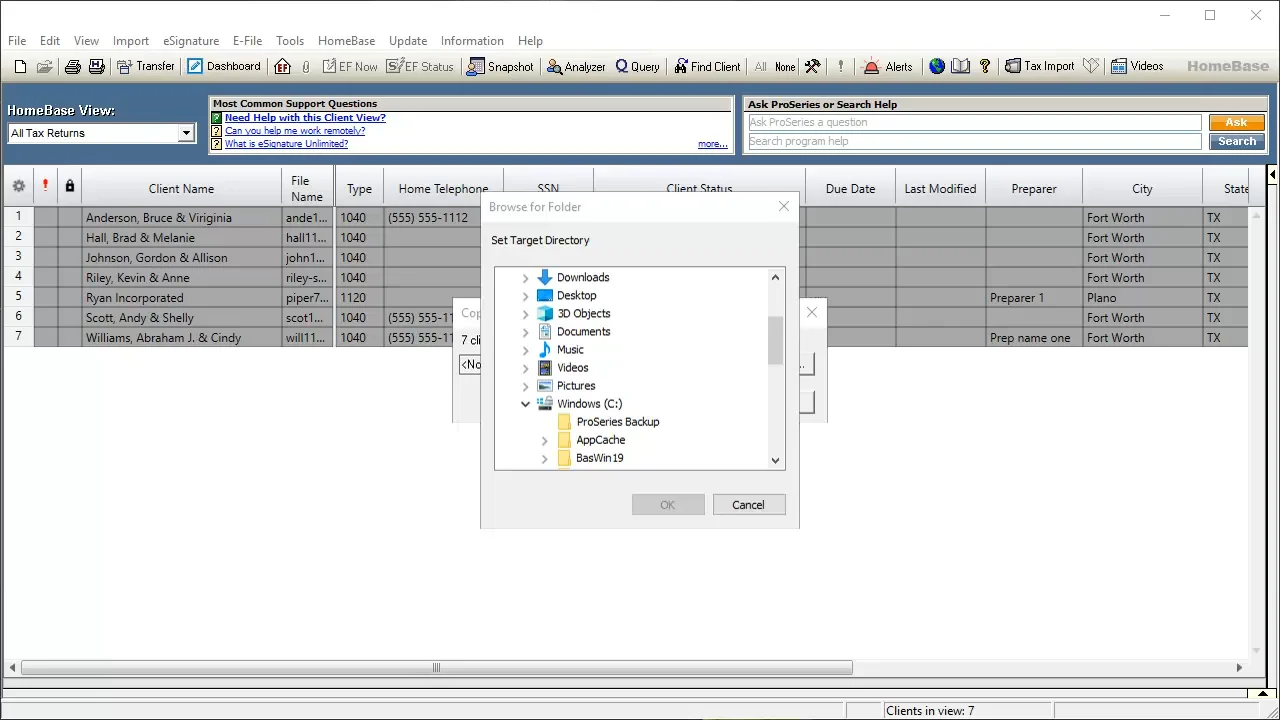Click the Search program help field

(975, 141)
